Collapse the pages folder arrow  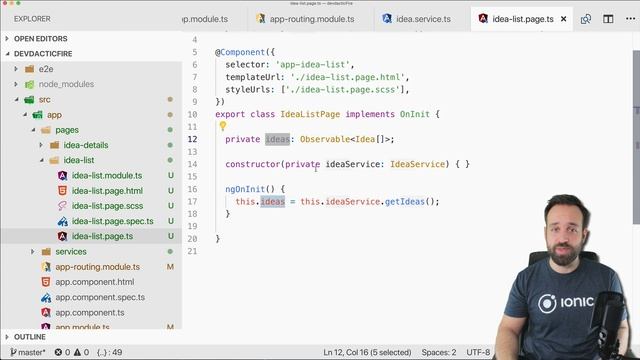tap(33, 130)
